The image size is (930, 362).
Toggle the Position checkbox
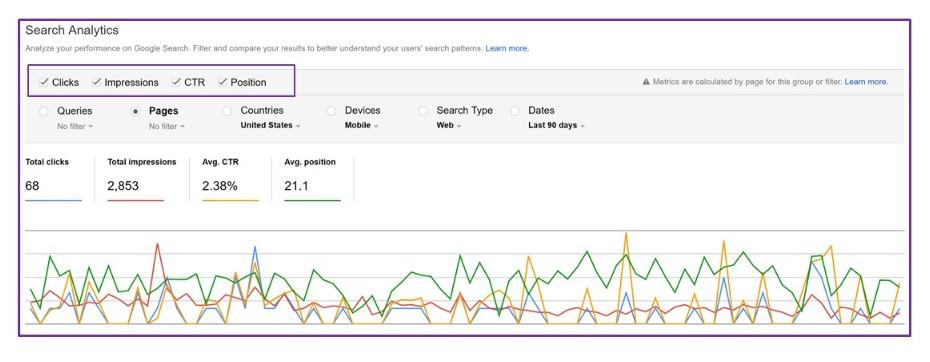click(x=222, y=82)
